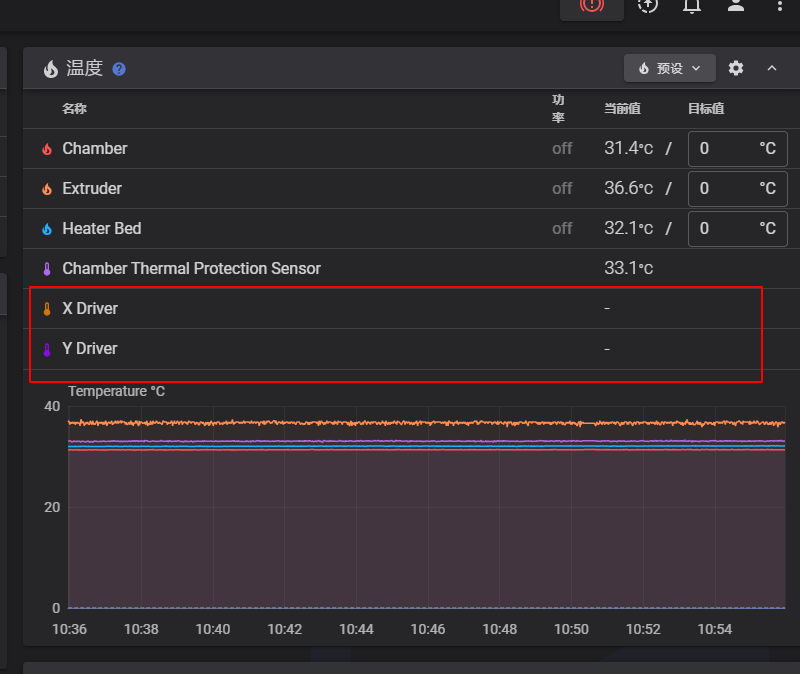Open the 预设 presets dropdown
The width and height of the screenshot is (800, 674).
(669, 68)
